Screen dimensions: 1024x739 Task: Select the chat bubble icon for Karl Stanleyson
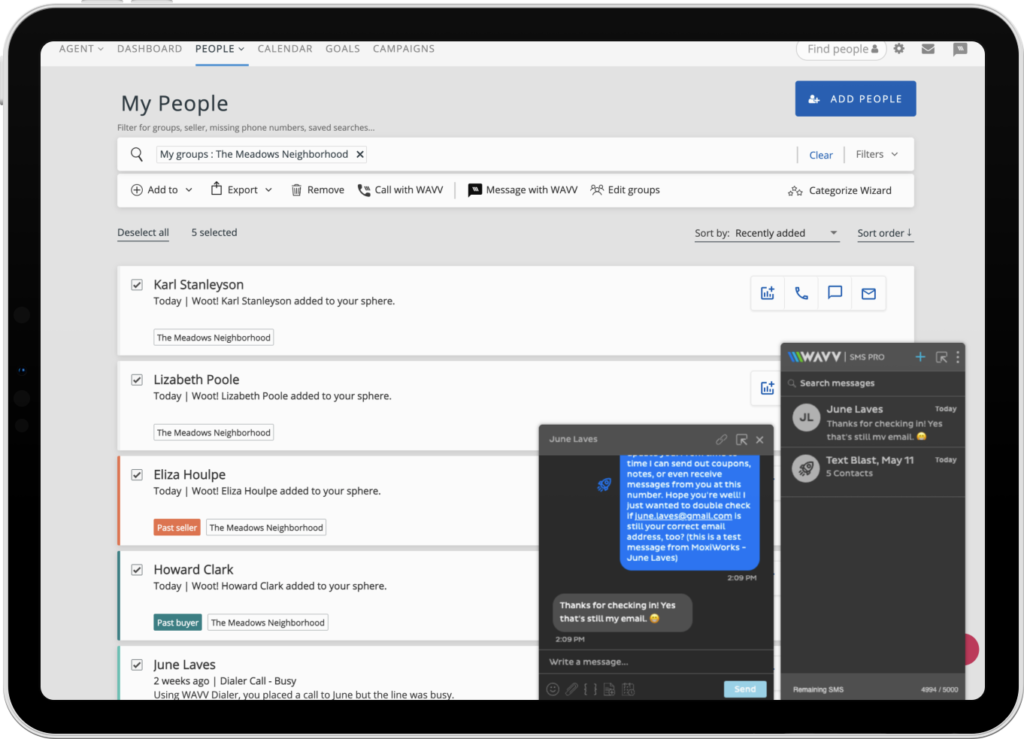tap(834, 293)
